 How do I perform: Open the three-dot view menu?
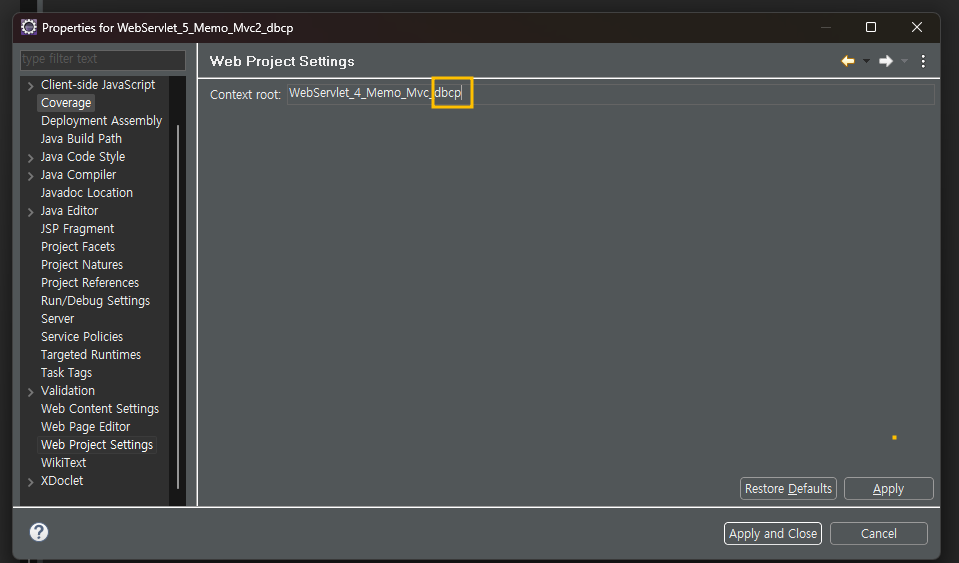[x=923, y=61]
